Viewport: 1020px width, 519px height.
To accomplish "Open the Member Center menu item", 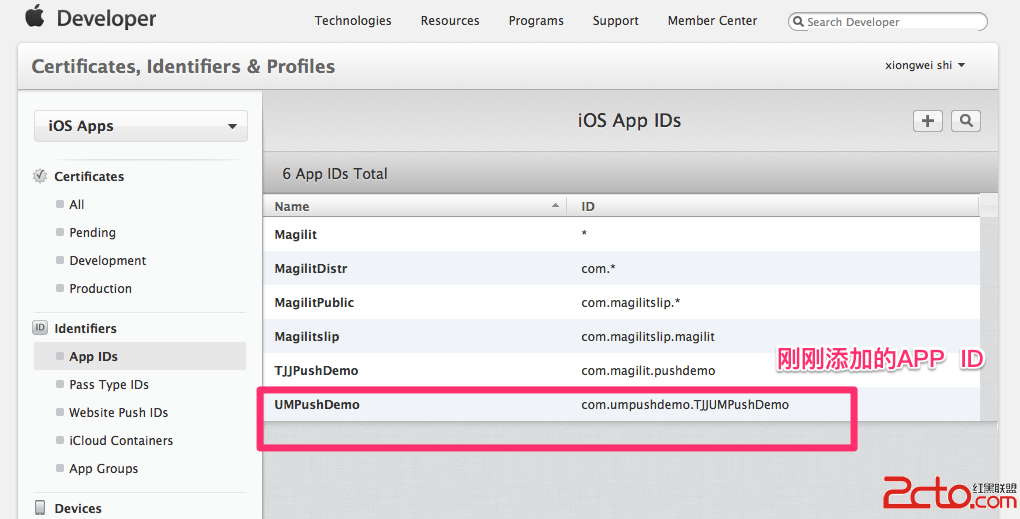I will point(712,21).
